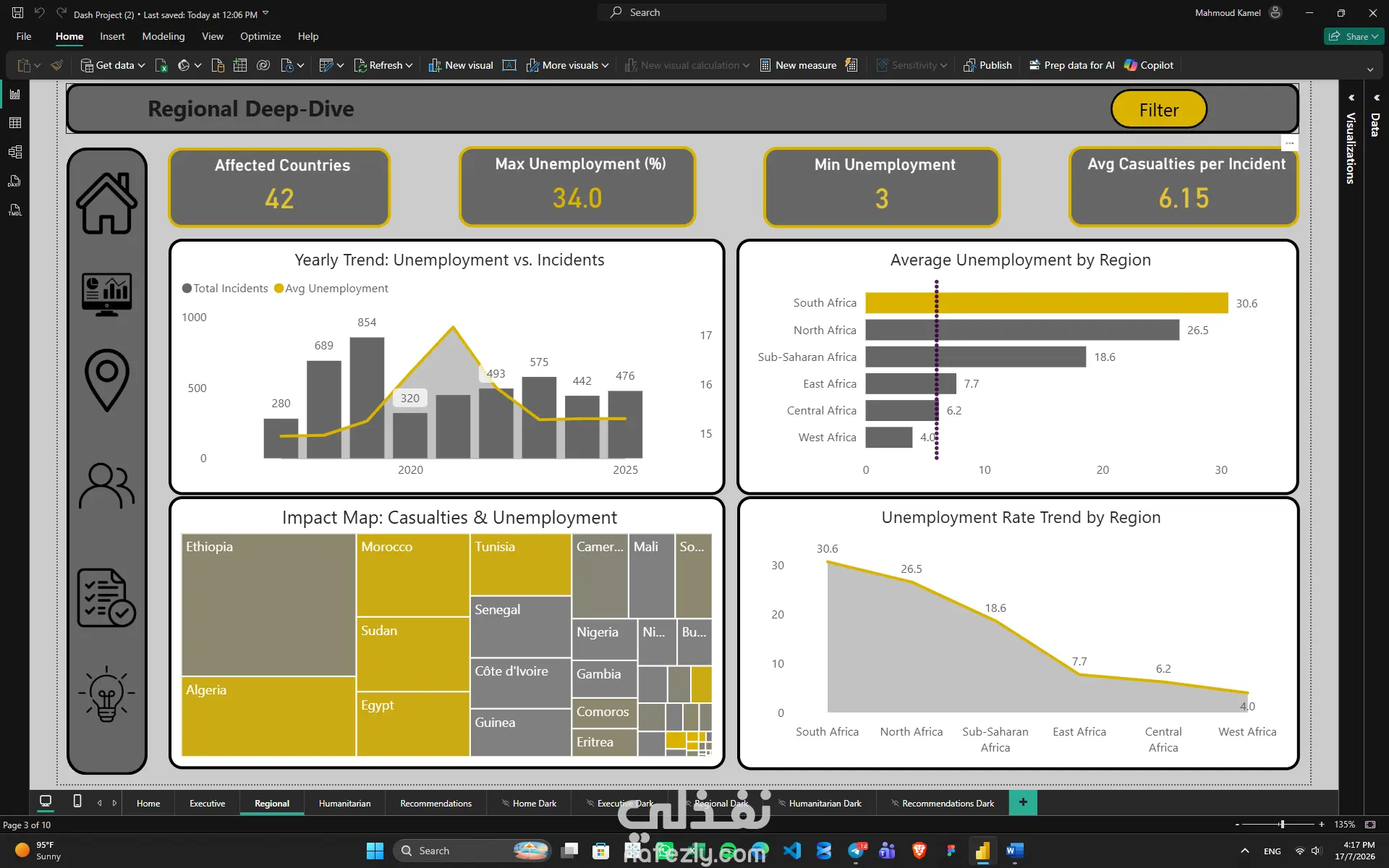Open DAX query view in left sidebar
This screenshot has height=868, width=1389.
pos(14,181)
